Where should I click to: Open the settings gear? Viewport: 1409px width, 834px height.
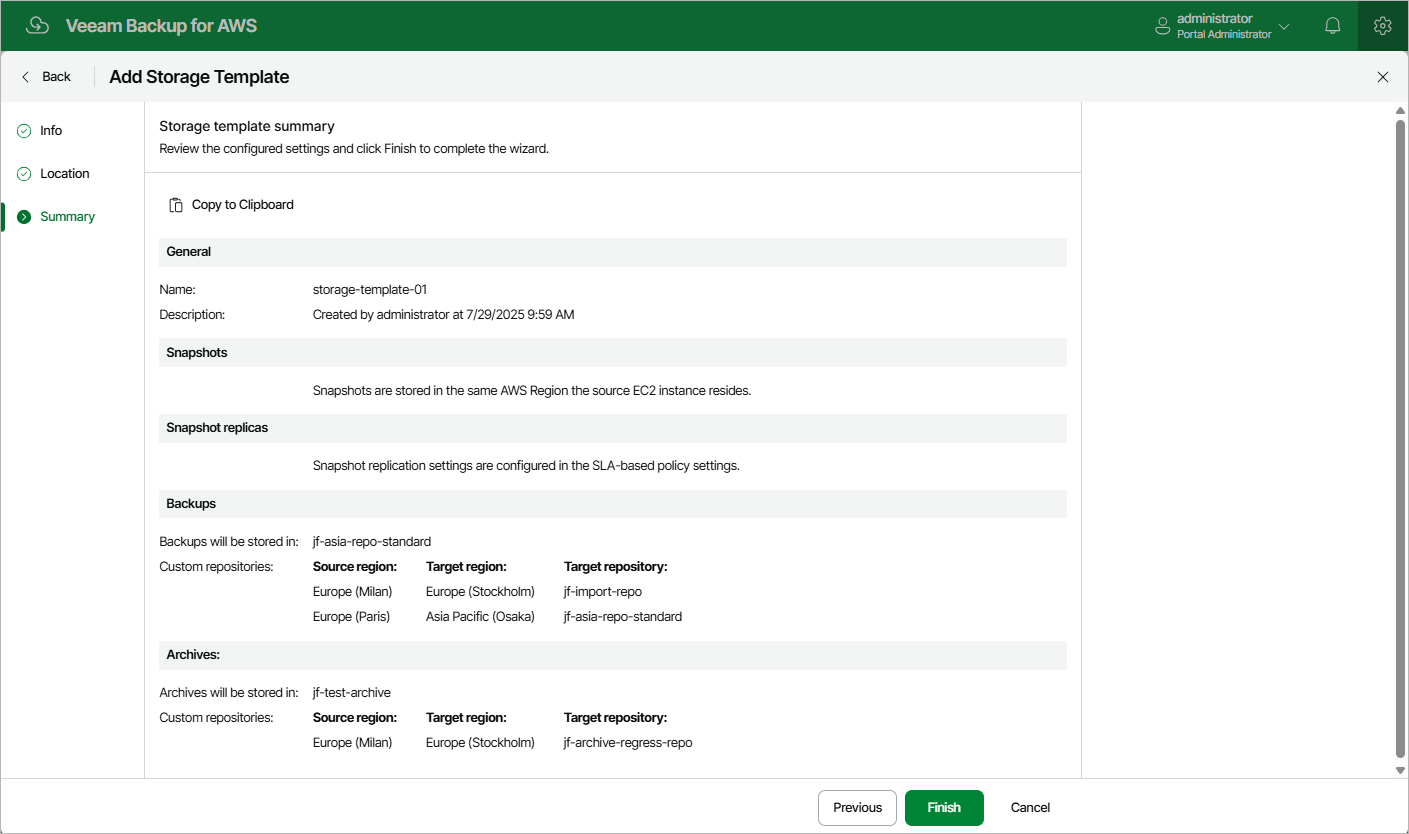click(x=1382, y=25)
